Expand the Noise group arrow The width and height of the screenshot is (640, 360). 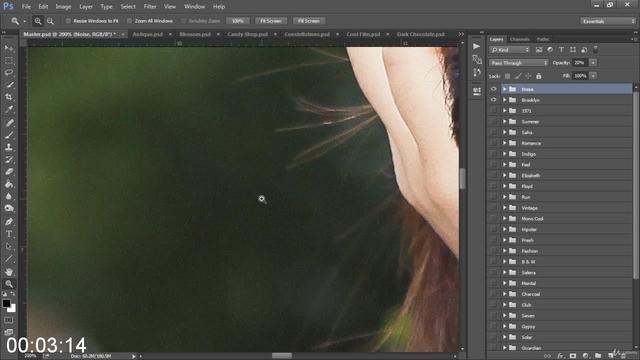pyautogui.click(x=504, y=89)
